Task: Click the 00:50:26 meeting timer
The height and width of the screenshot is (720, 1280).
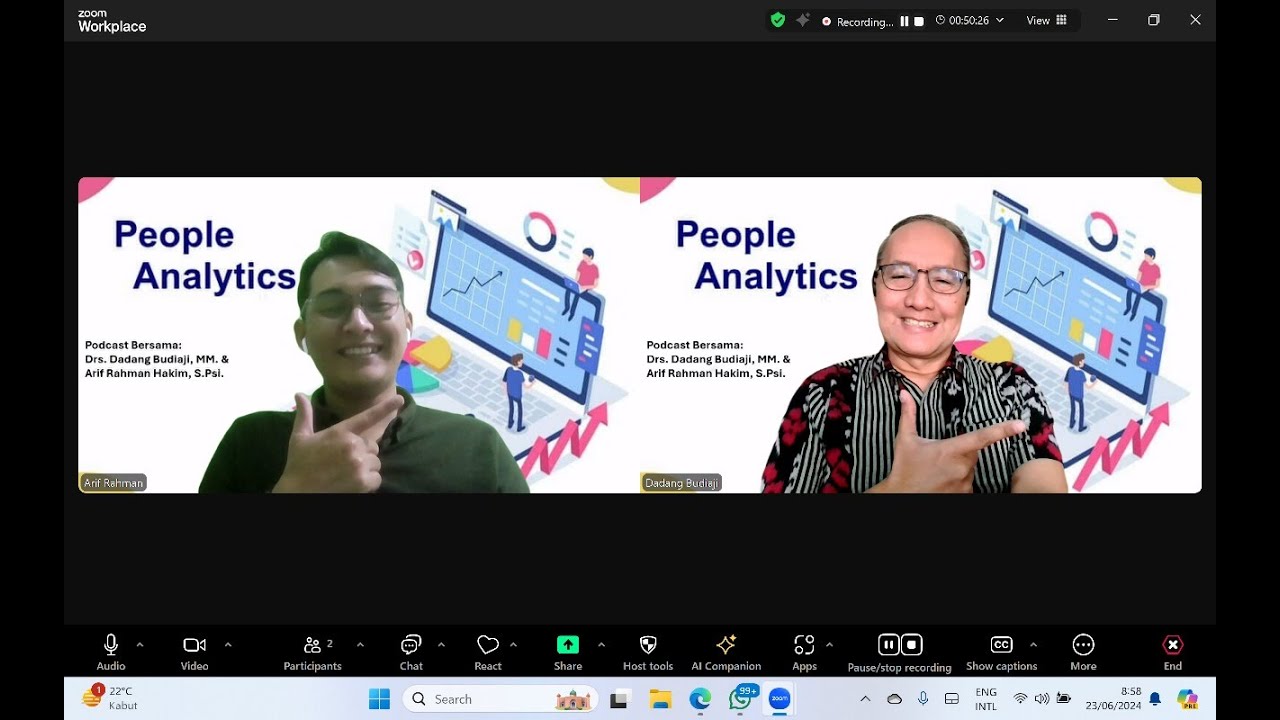Action: click(x=969, y=20)
